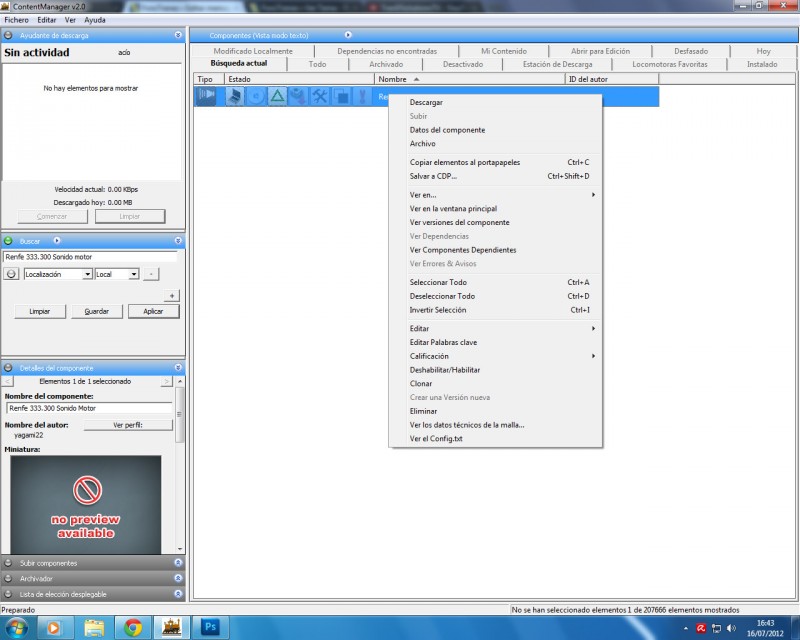Click the 'Ver perfil:' button
Viewport: 800px width, 640px height.
click(x=128, y=425)
